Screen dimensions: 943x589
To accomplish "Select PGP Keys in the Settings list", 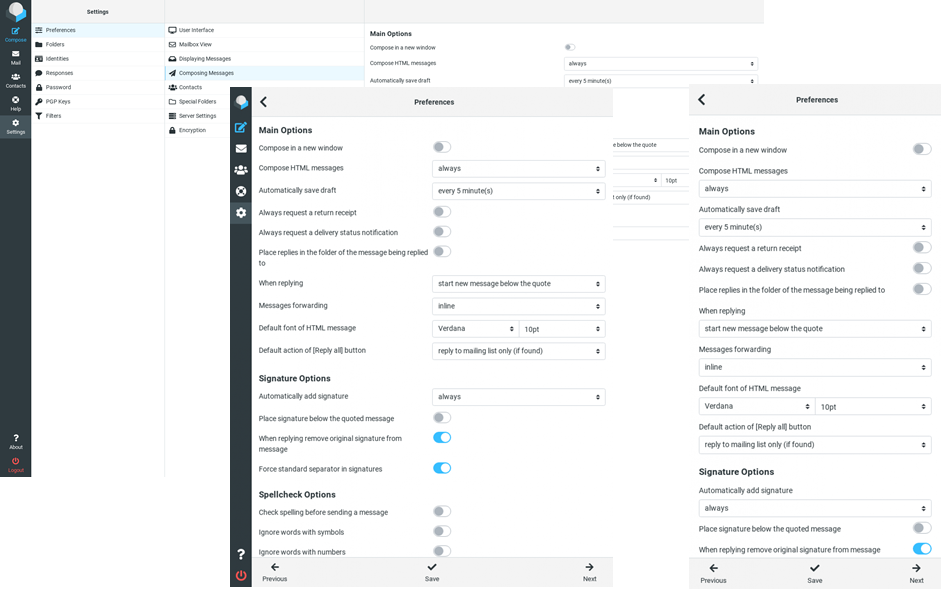I will [x=58, y=102].
